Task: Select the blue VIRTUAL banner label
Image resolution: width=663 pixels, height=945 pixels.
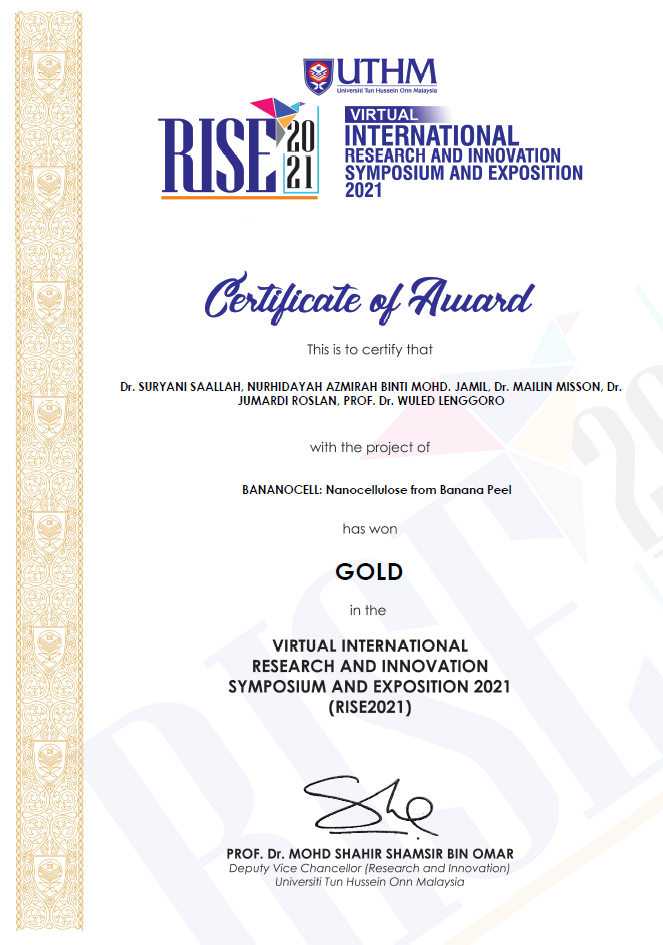Action: pyautogui.click(x=381, y=115)
